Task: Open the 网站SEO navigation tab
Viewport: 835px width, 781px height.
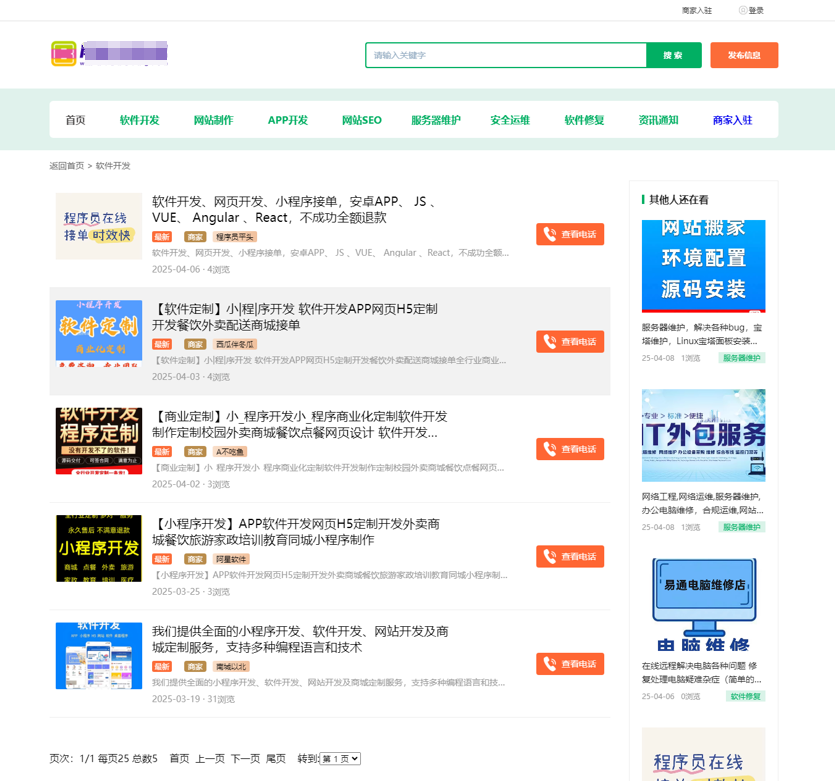Action: 362,120
